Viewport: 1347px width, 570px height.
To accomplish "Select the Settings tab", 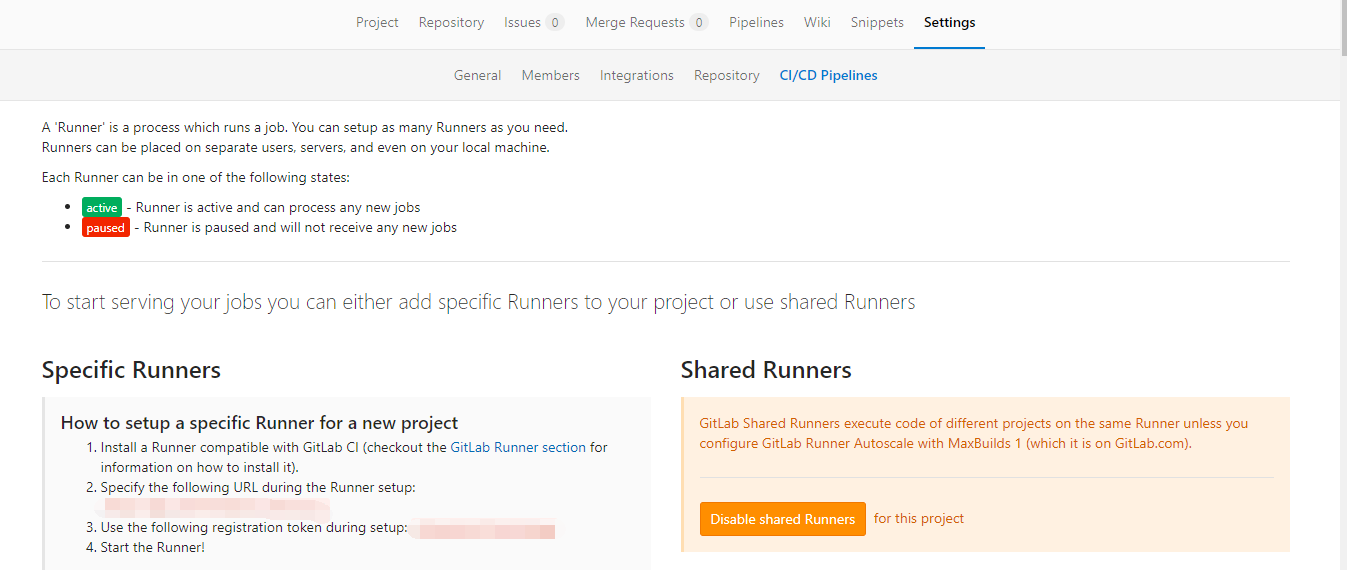I will [949, 22].
